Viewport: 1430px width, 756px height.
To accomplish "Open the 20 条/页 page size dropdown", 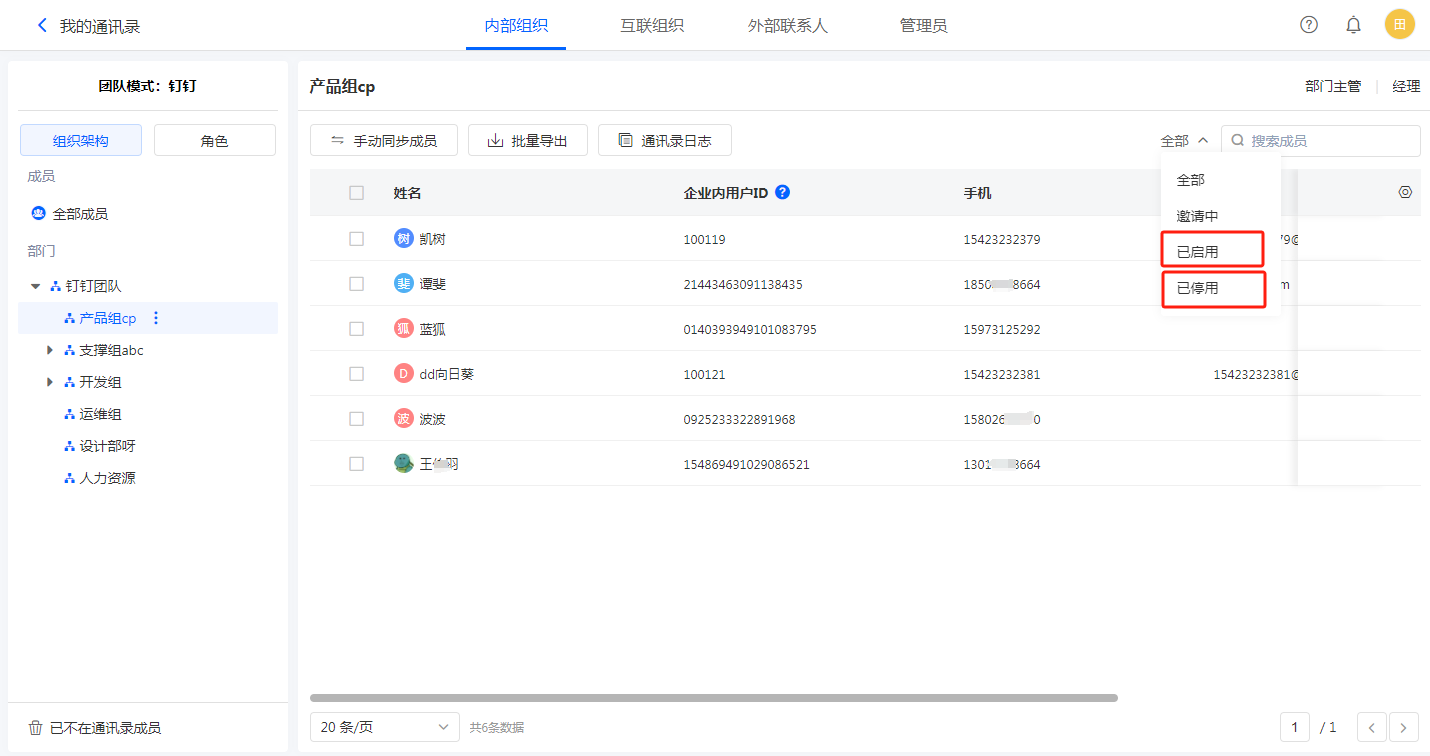I will pyautogui.click(x=384, y=727).
